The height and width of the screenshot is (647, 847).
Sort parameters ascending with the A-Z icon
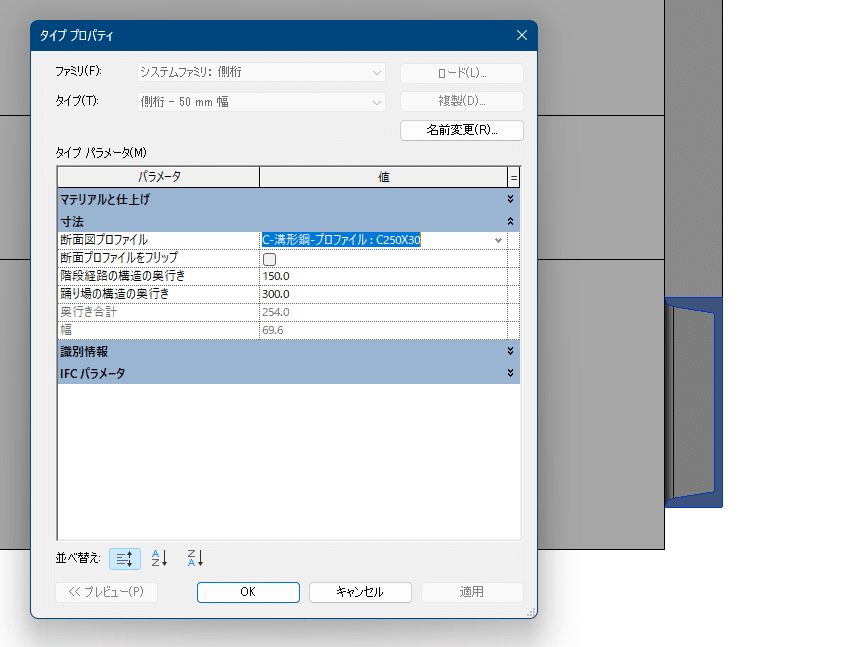(x=159, y=558)
